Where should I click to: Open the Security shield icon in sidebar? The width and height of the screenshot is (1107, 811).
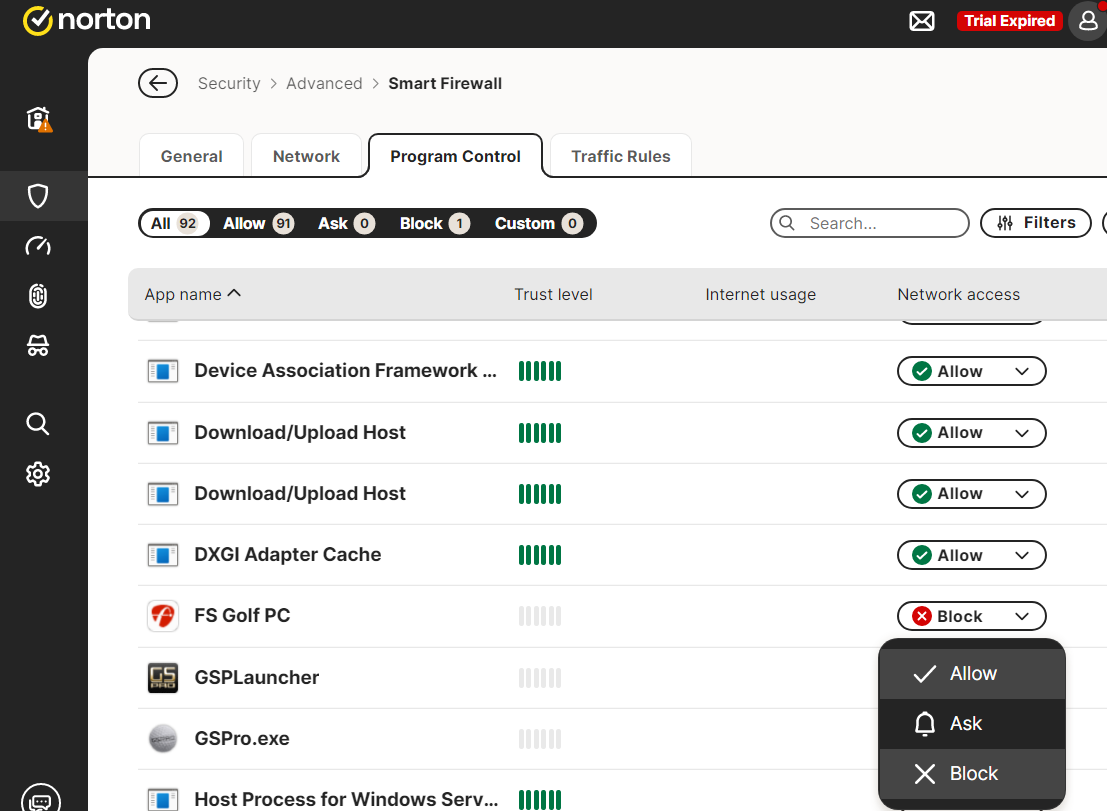click(38, 196)
